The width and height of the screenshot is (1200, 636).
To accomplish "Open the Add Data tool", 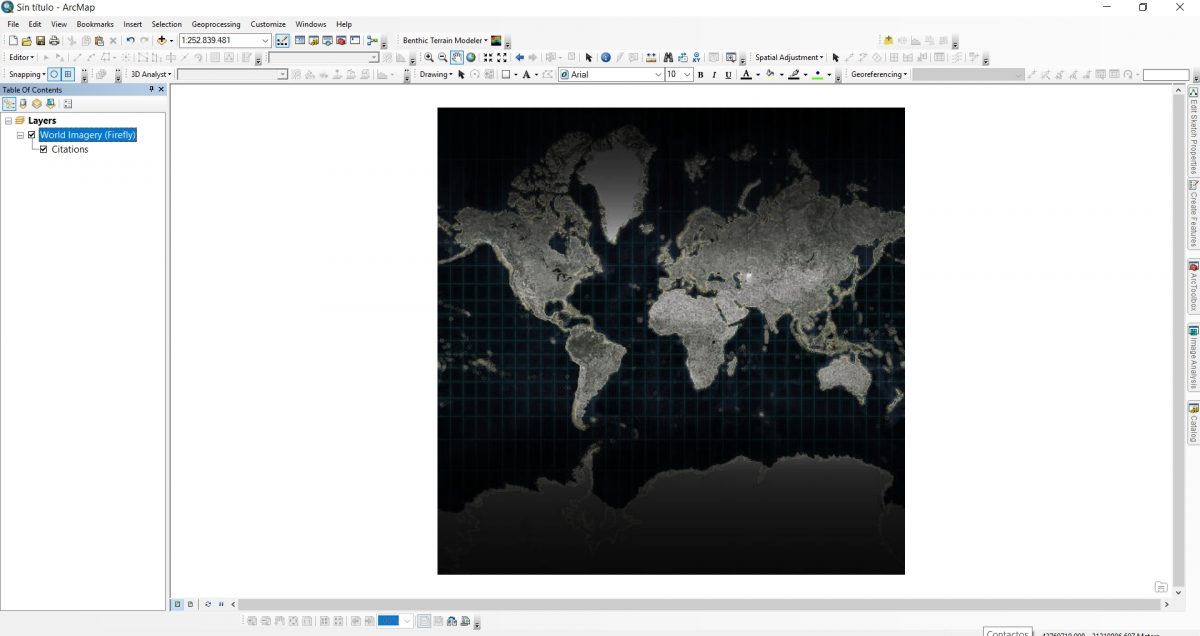I will [162, 40].
